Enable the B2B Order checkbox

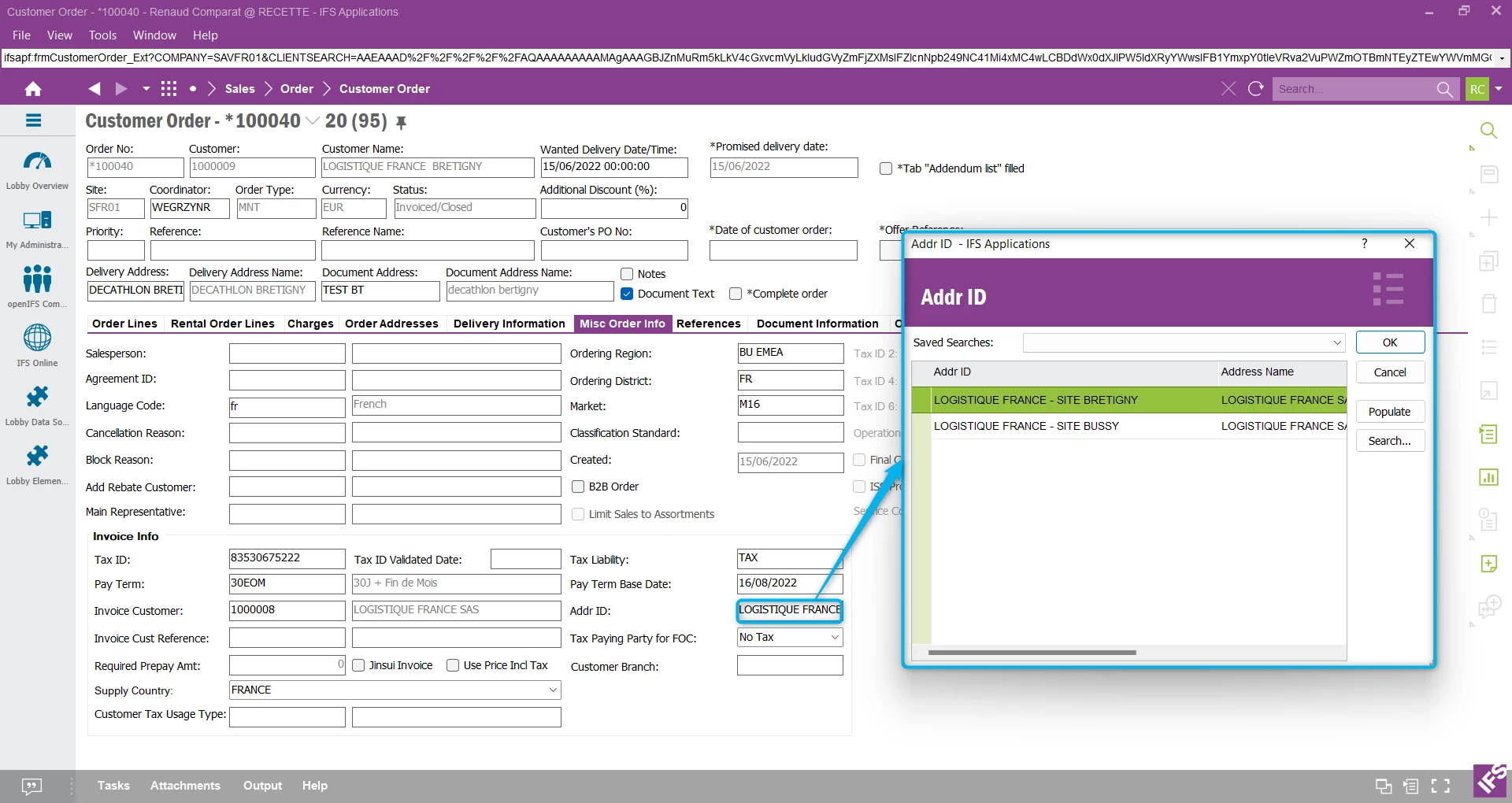(579, 487)
